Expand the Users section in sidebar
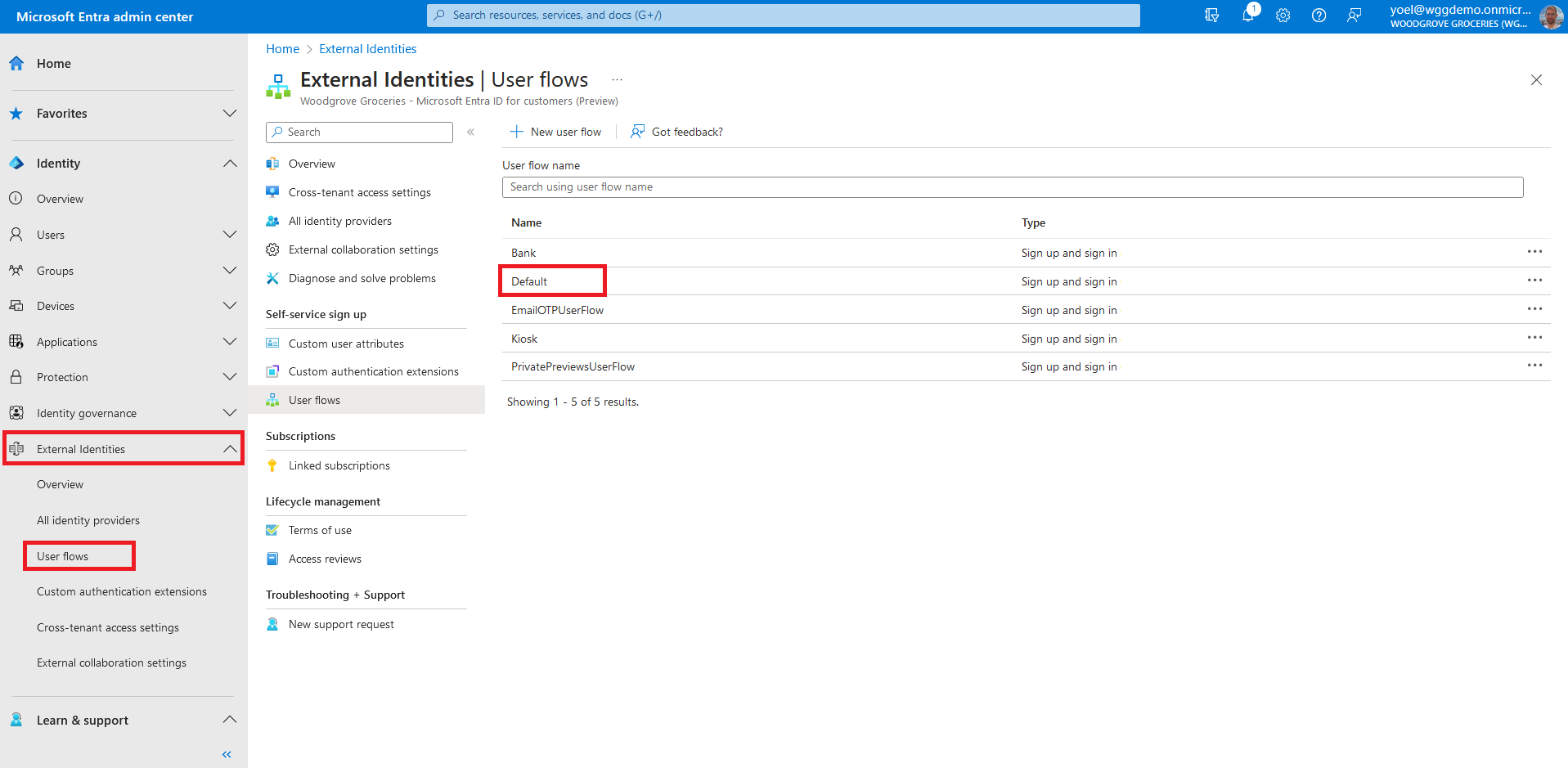The image size is (1568, 768). pos(230,235)
